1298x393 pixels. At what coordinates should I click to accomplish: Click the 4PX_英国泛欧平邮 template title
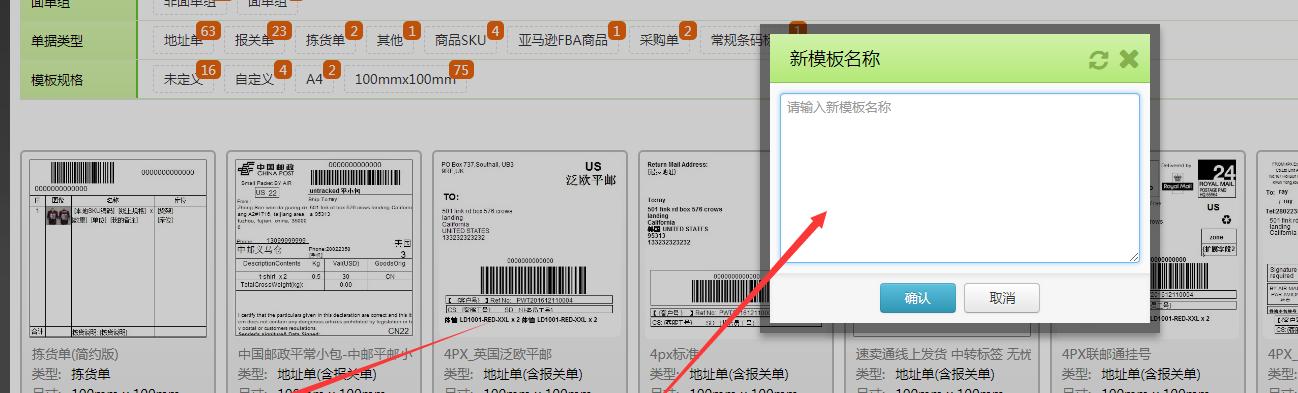click(498, 354)
